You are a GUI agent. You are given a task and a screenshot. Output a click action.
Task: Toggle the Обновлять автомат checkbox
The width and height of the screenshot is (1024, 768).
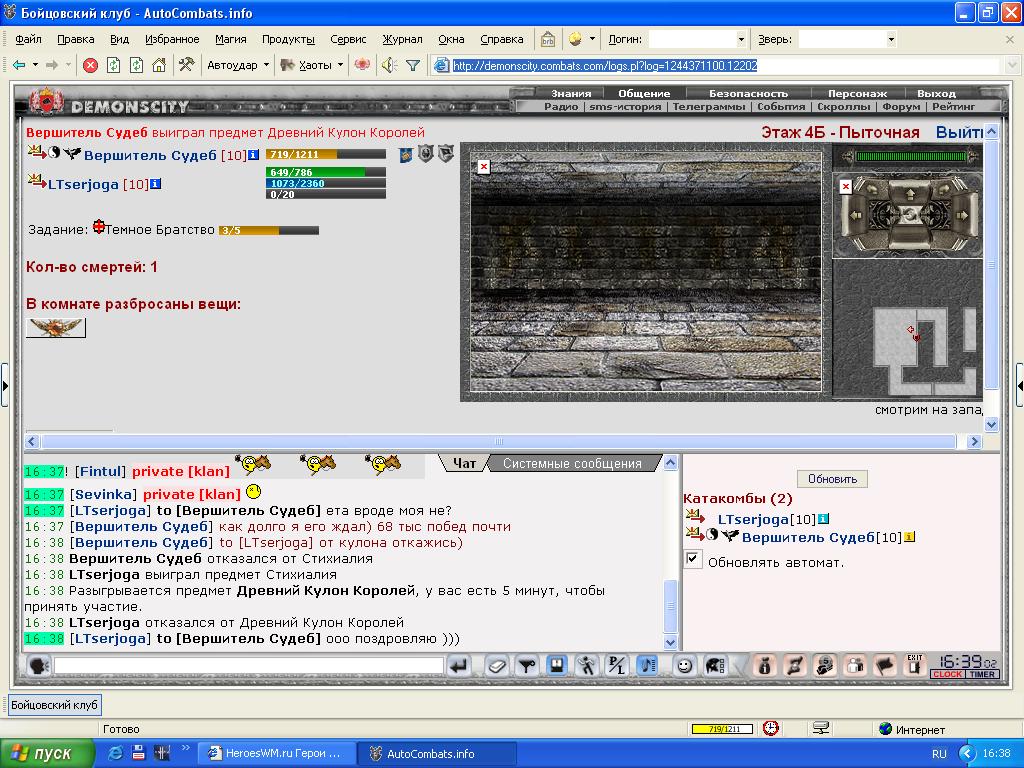coord(693,560)
